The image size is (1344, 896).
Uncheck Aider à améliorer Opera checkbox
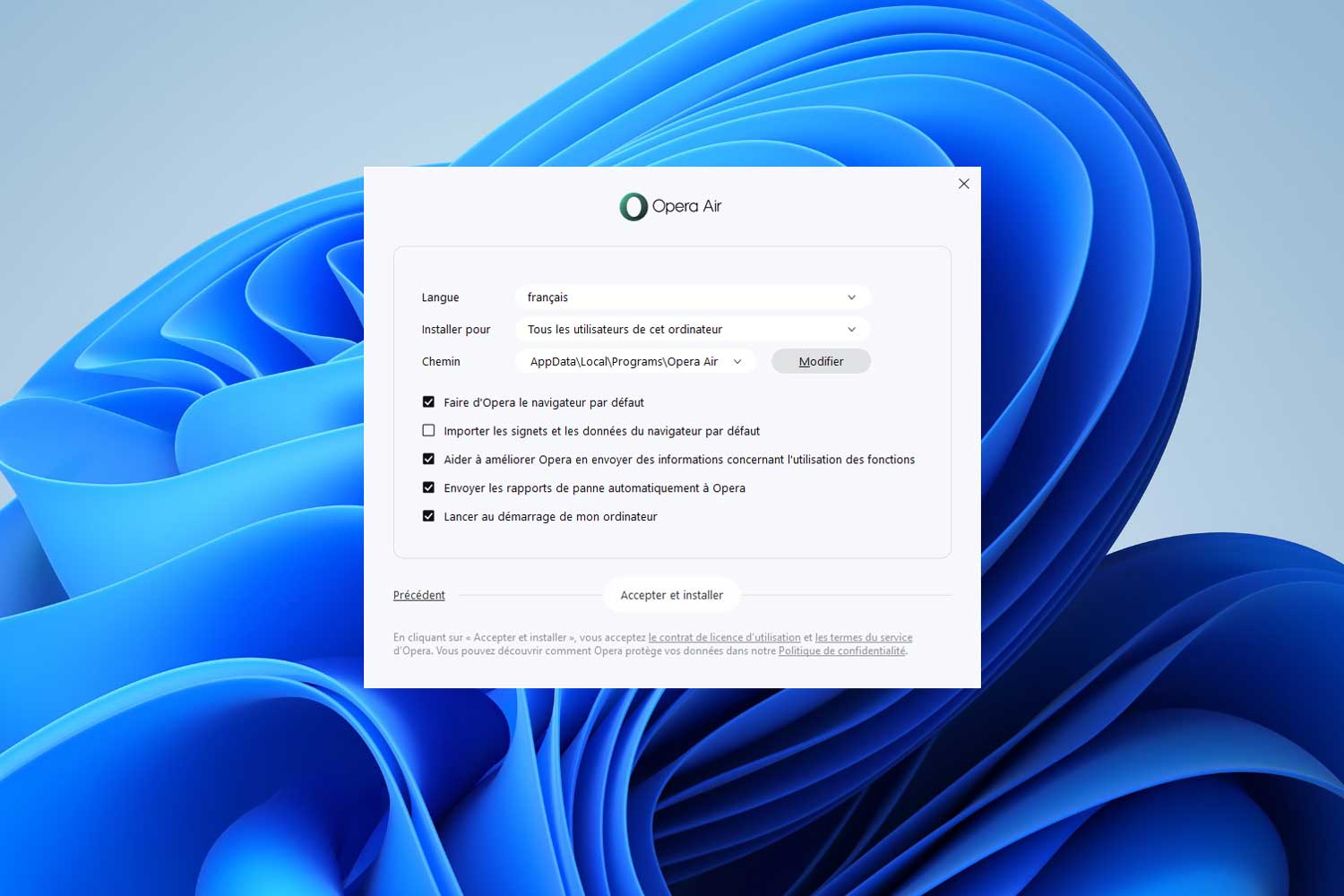pos(428,460)
